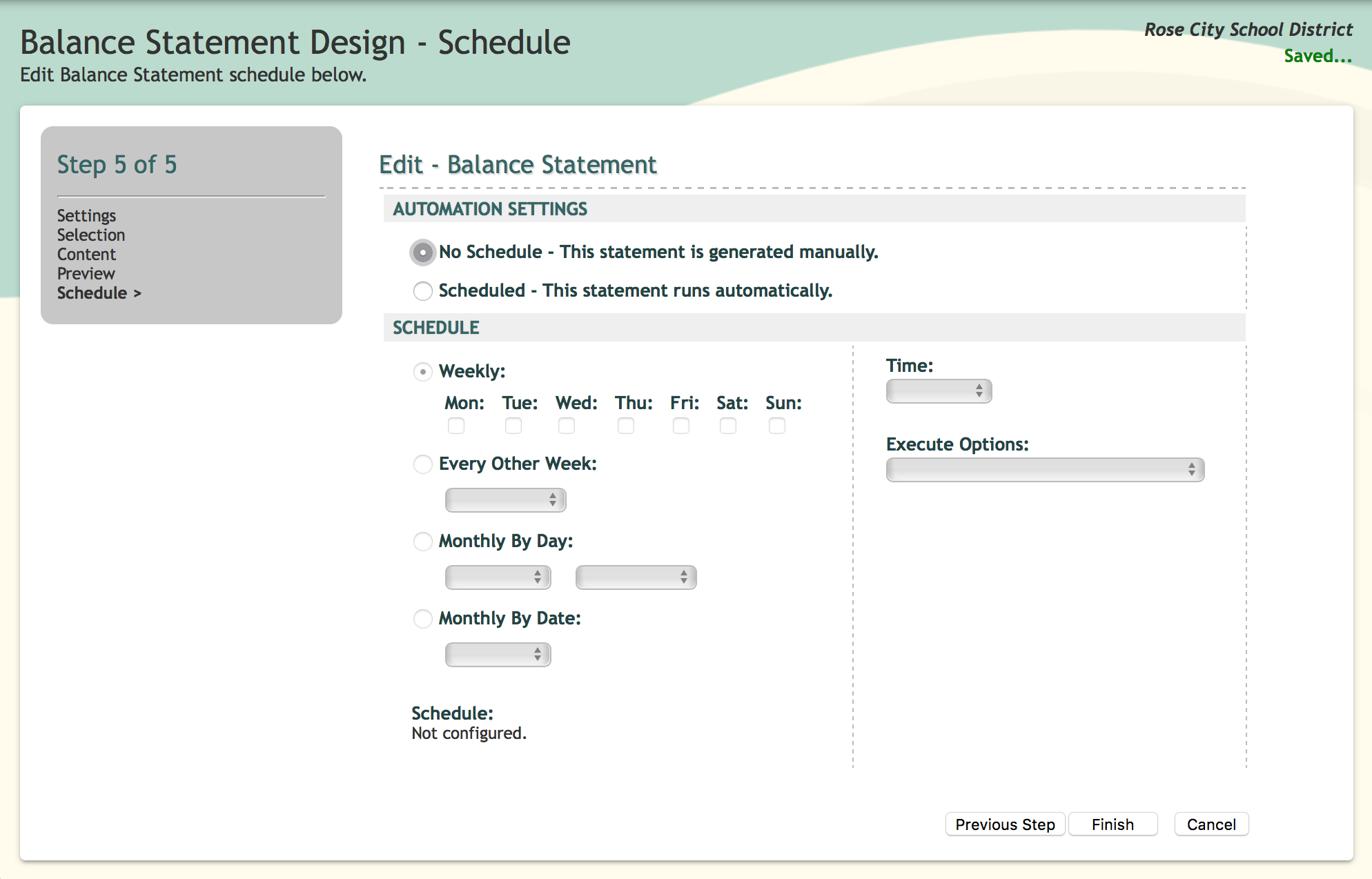Expand the Execute Options dropdown
This screenshot has height=879, width=1372.
(x=1045, y=470)
